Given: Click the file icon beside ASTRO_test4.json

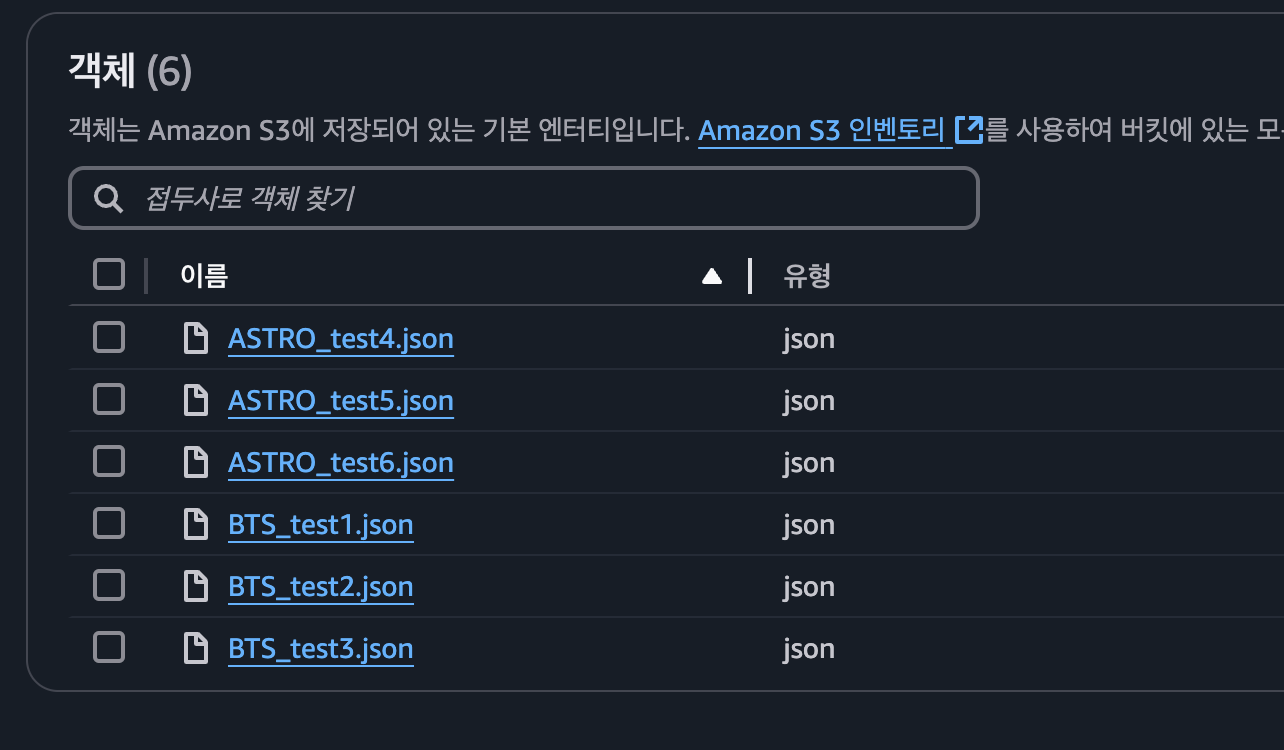Looking at the screenshot, I should 196,339.
